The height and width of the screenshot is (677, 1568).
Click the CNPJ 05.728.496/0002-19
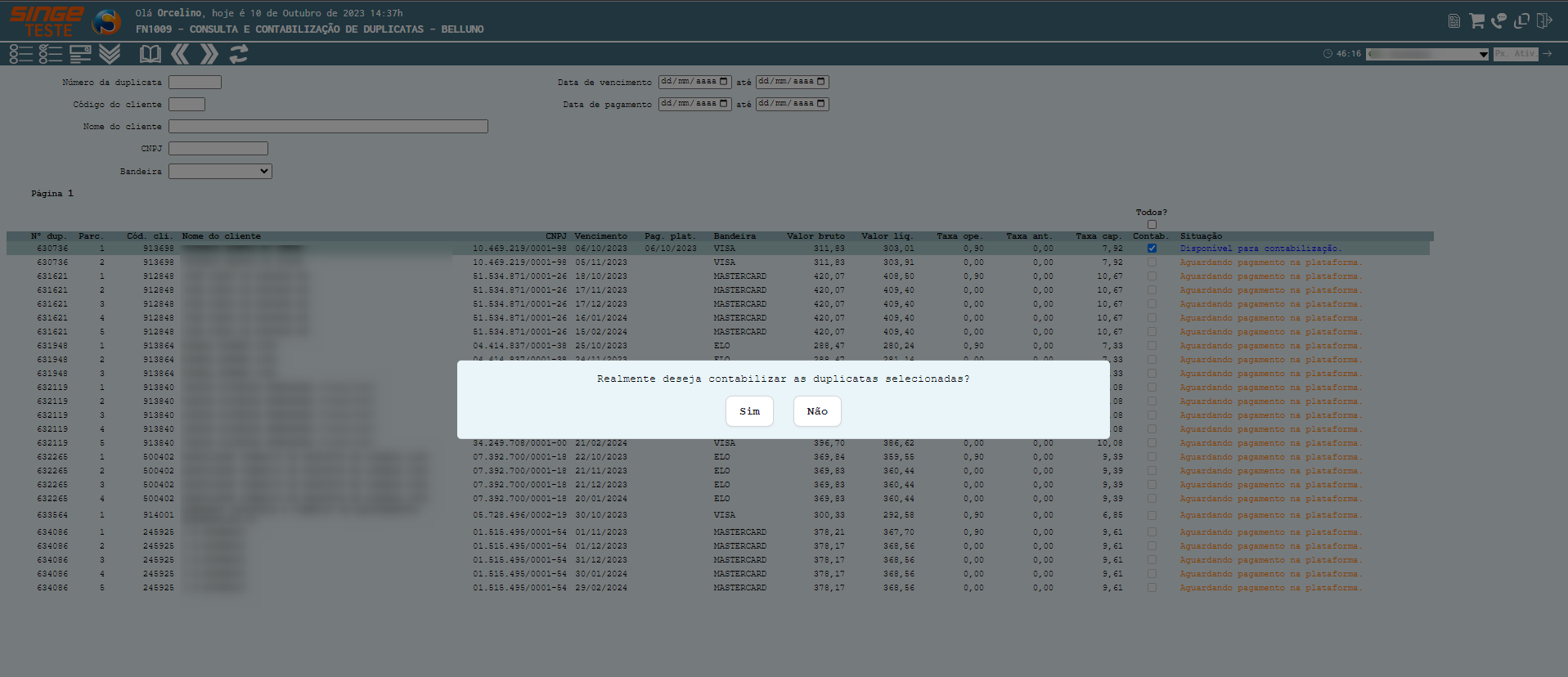point(519,515)
